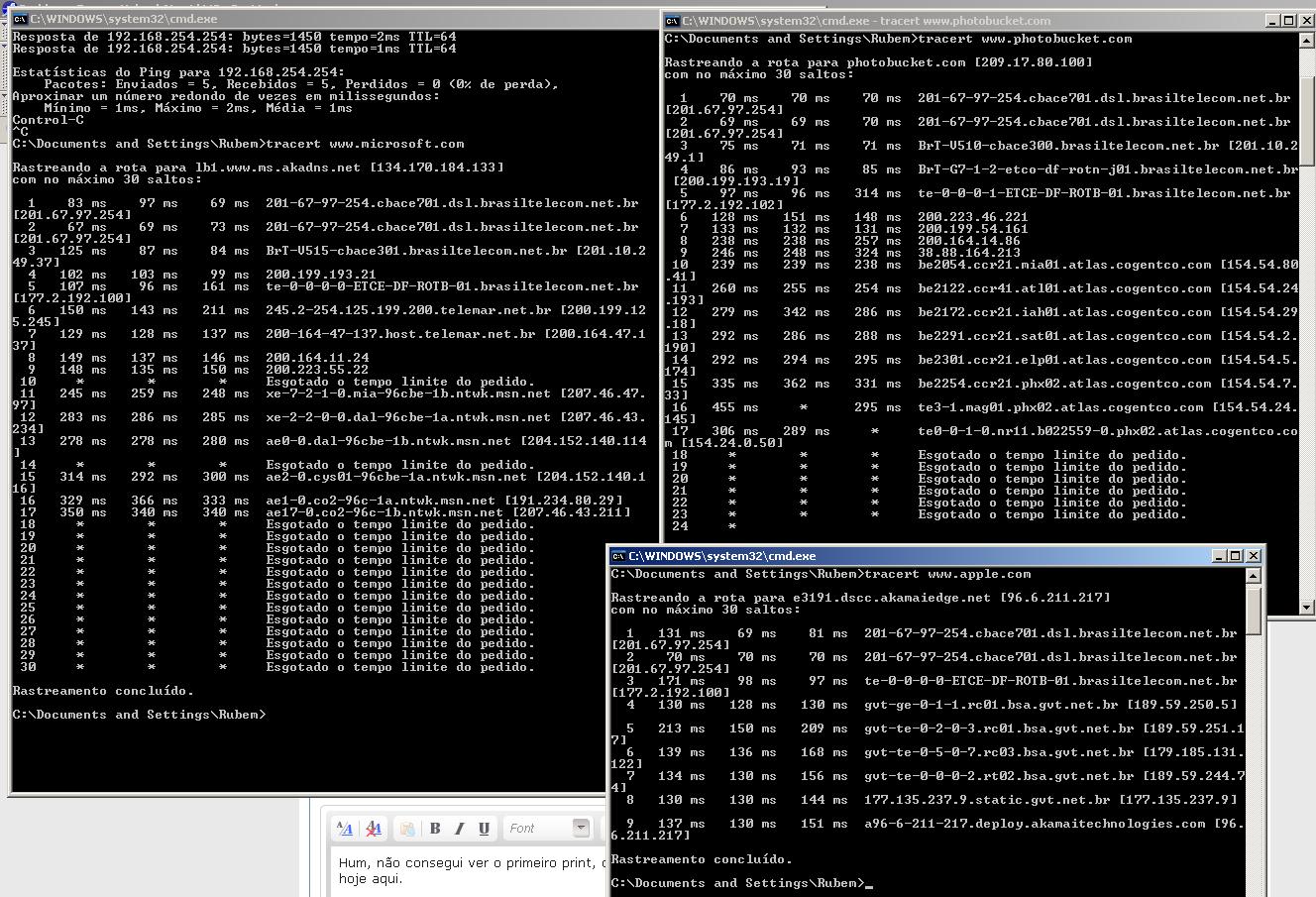Toggle bold formatting in the editor
The height and width of the screenshot is (897, 1316).
(435, 829)
